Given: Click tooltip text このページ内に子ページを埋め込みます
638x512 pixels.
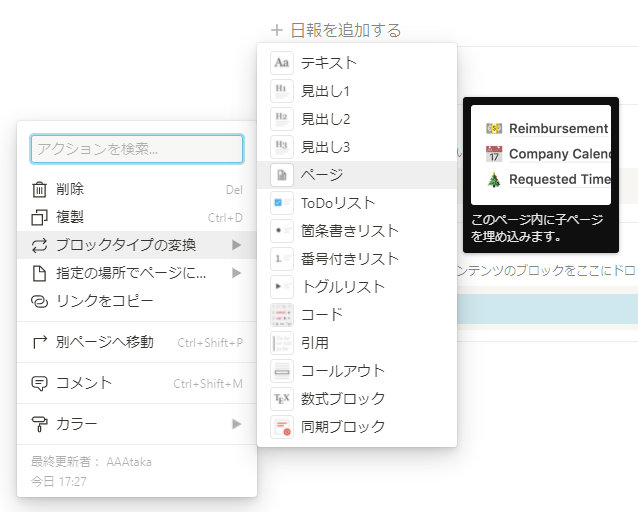Looking at the screenshot, I should (537, 228).
